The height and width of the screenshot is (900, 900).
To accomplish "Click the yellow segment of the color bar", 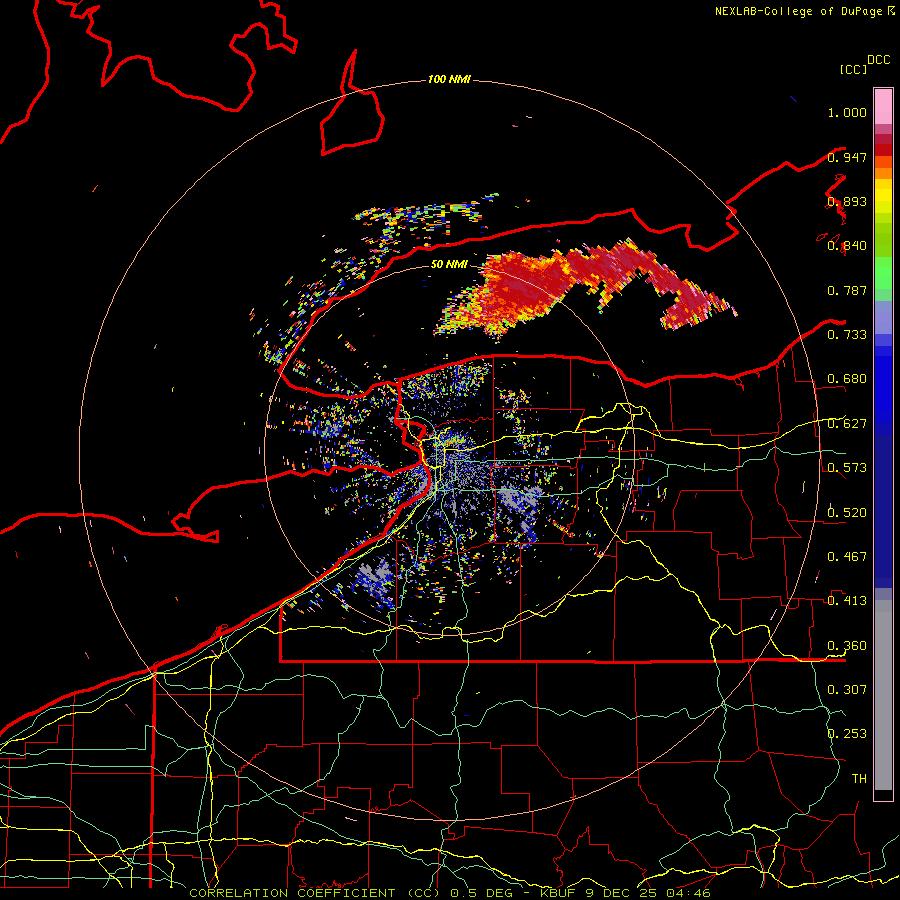I will point(883,196).
